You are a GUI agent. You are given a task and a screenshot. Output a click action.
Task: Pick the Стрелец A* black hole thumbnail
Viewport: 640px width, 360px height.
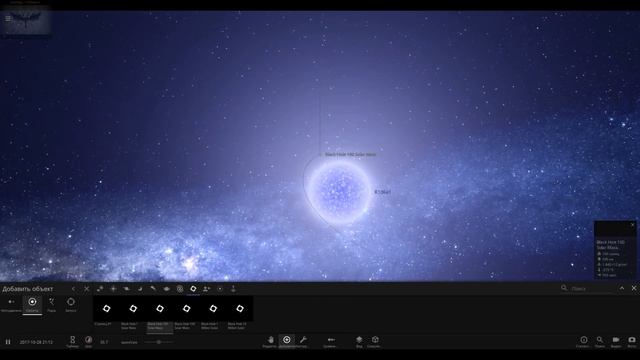pos(107,309)
